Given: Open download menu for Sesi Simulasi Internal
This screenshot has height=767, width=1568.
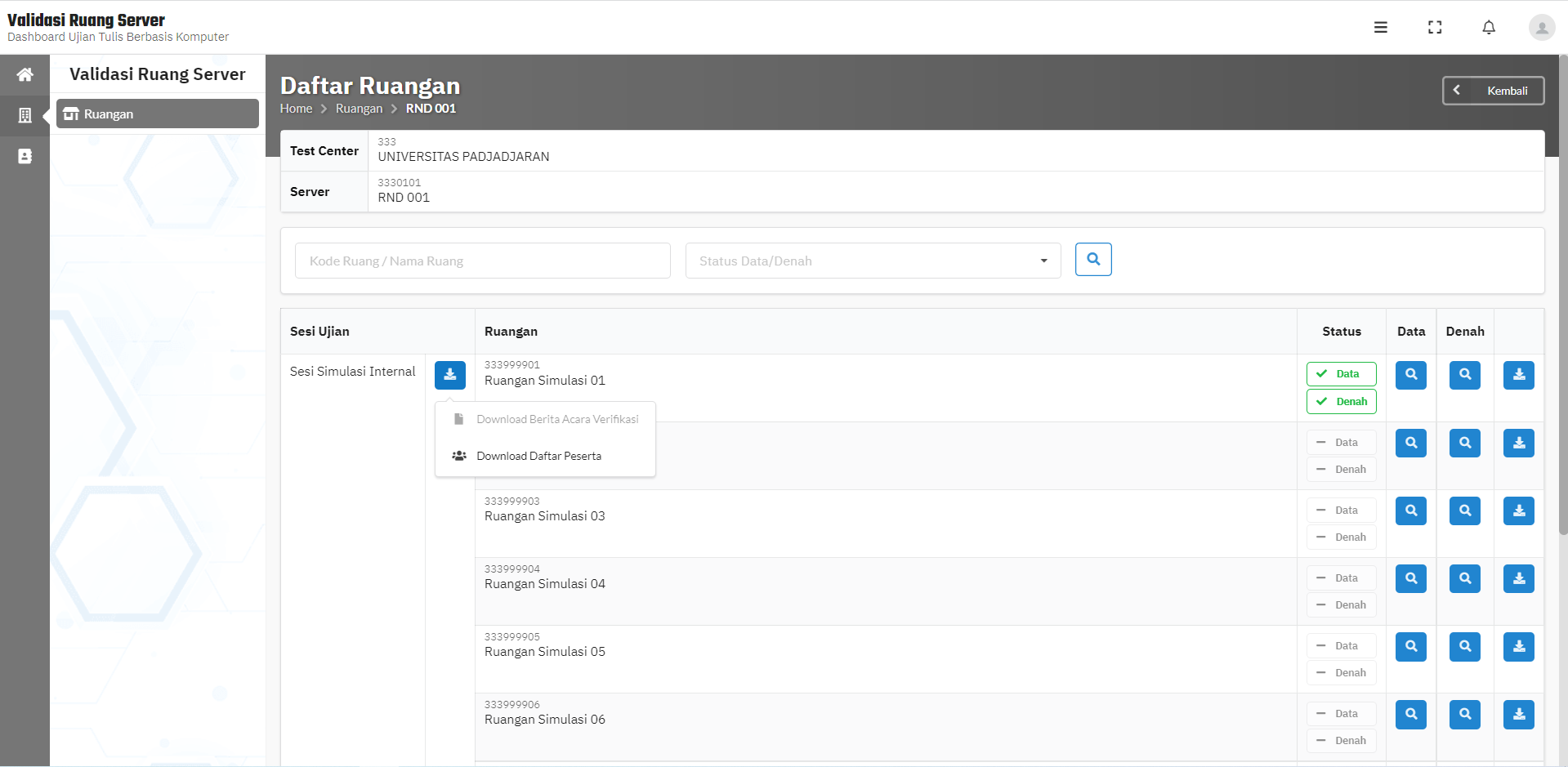Looking at the screenshot, I should [x=449, y=375].
